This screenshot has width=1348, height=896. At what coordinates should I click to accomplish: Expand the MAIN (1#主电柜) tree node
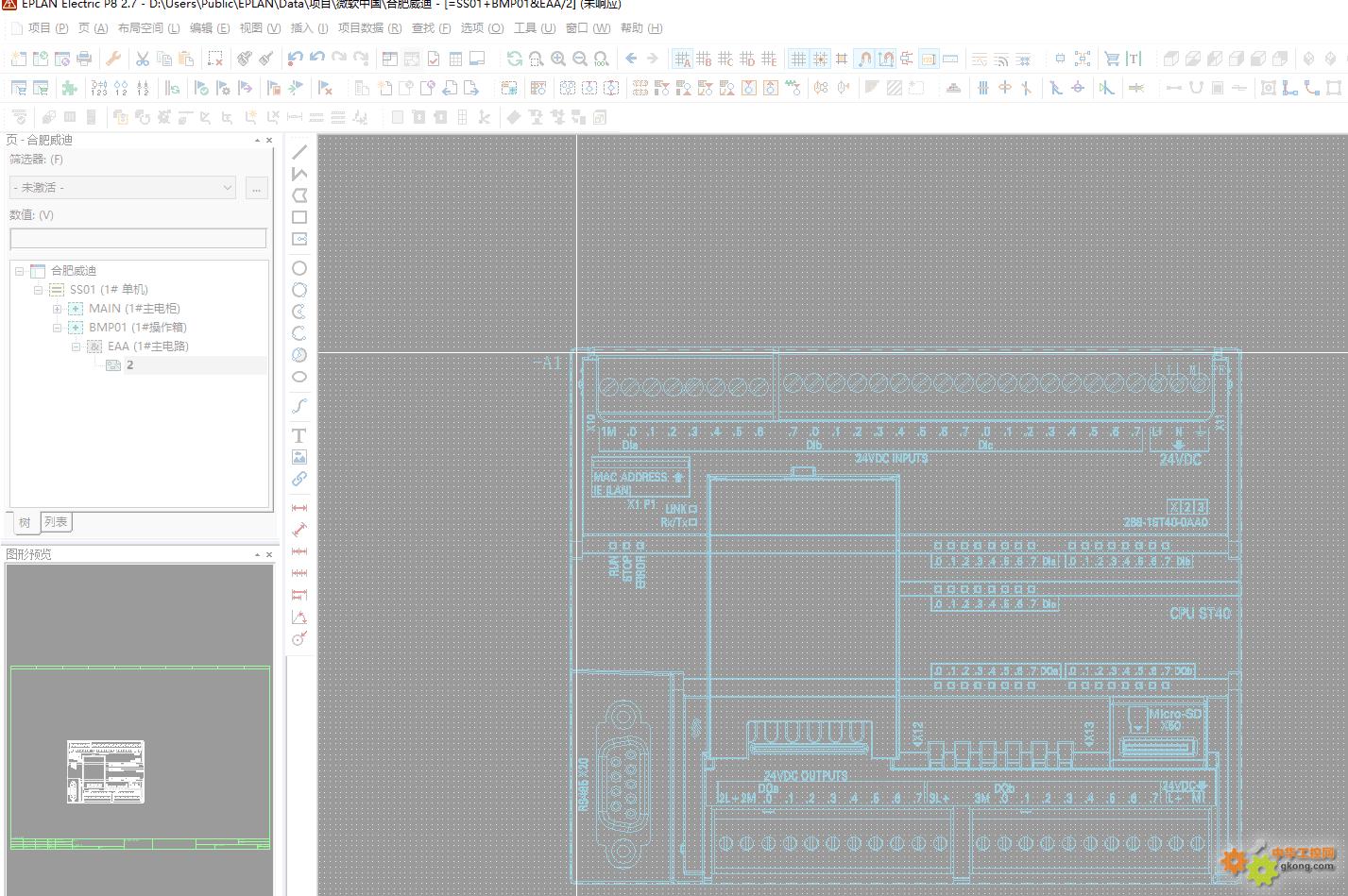coord(57,309)
